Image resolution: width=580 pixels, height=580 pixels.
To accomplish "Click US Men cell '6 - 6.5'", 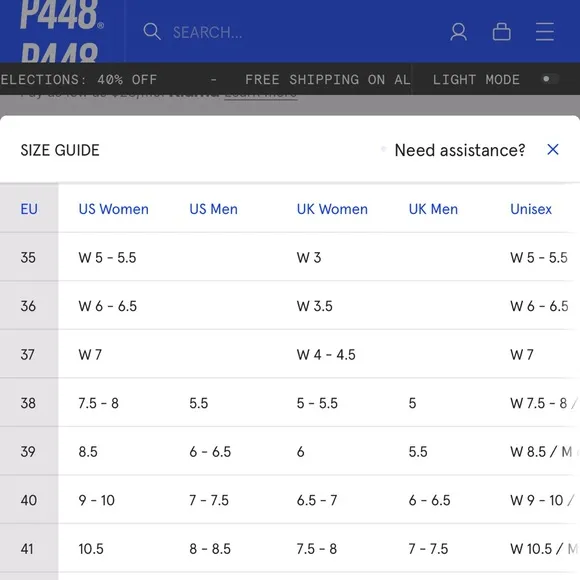I will [x=210, y=451].
